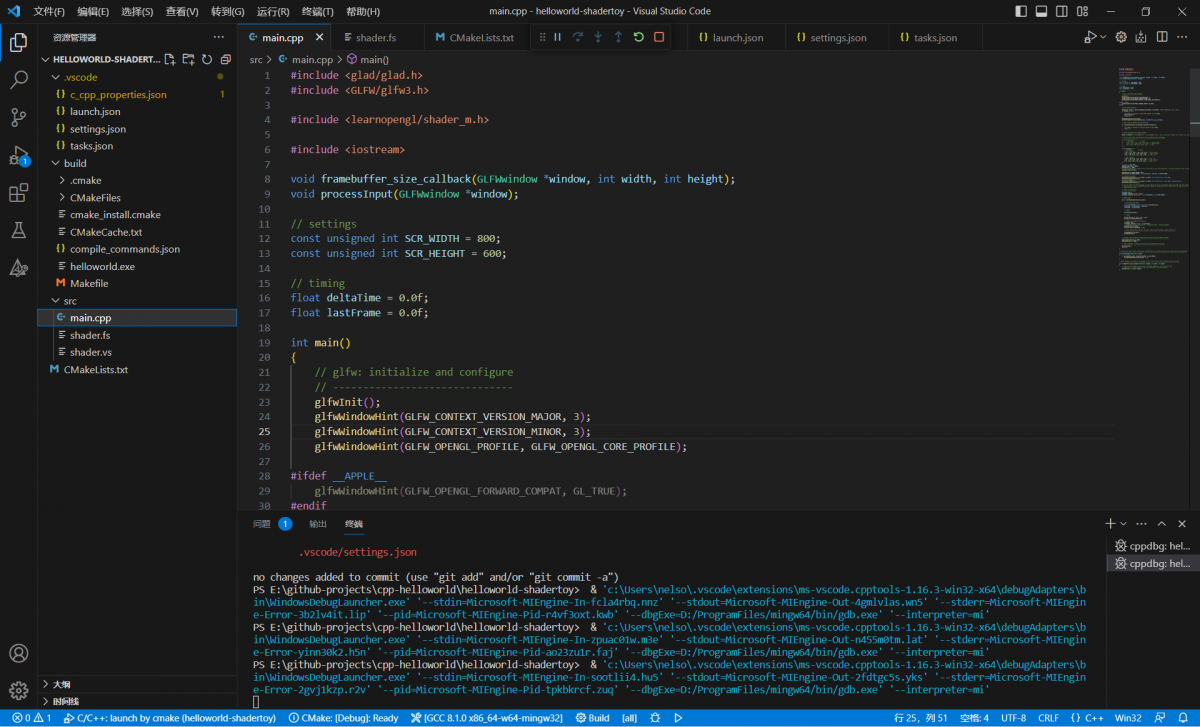
Task: Switch to the shader.fs editor tab
Action: [x=375, y=38]
